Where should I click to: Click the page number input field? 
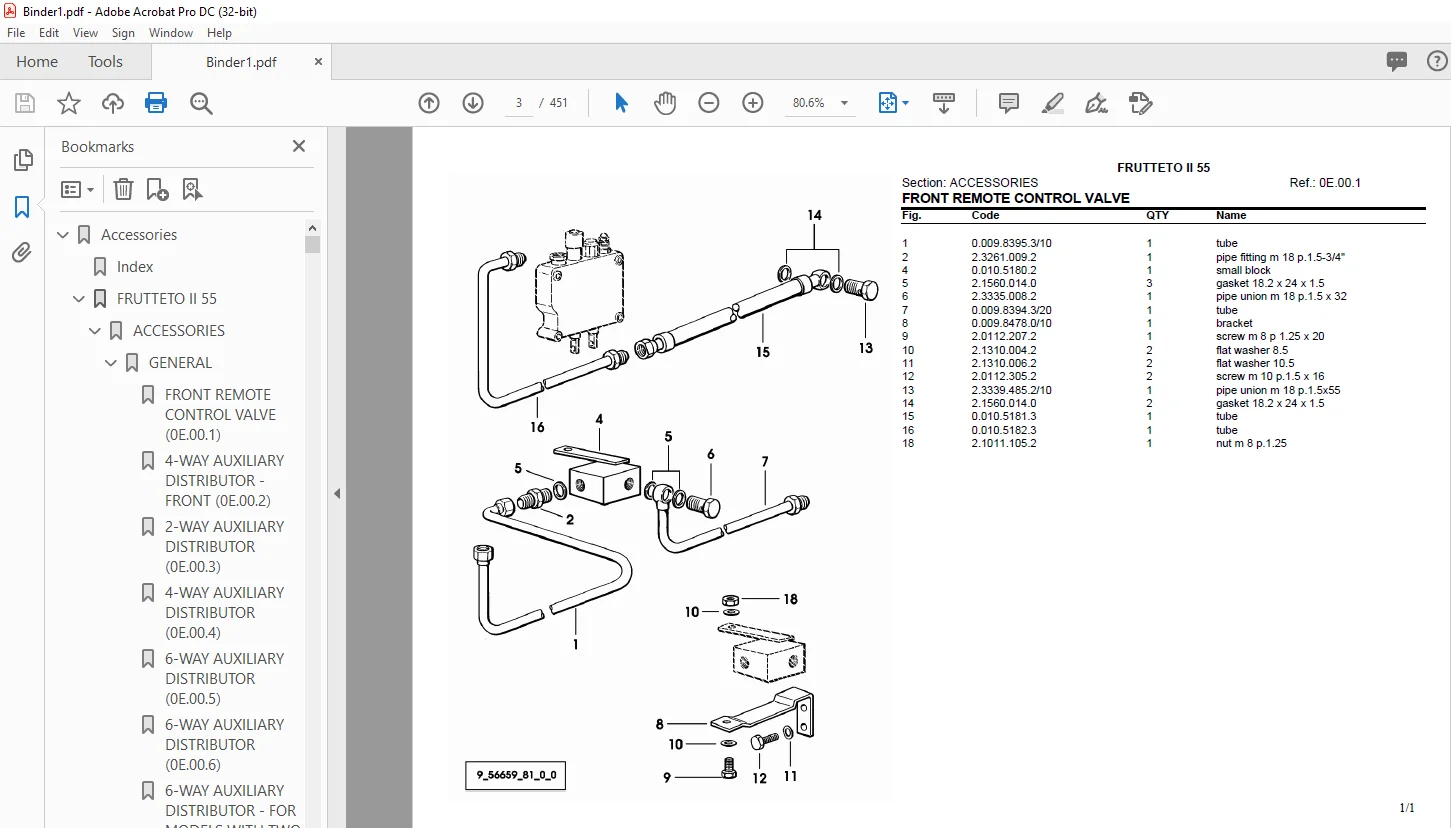click(519, 103)
